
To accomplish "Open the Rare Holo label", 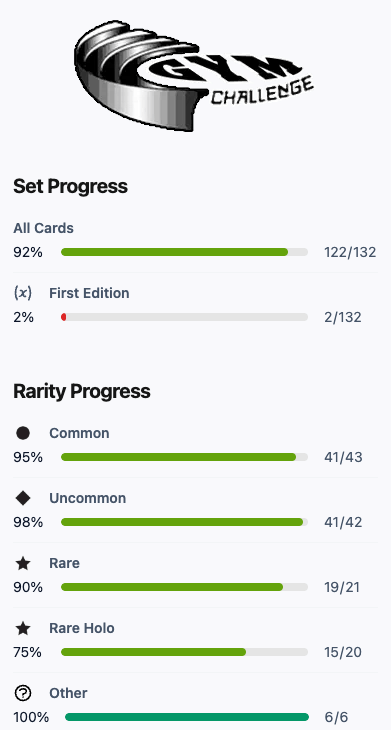I will [82, 629].
